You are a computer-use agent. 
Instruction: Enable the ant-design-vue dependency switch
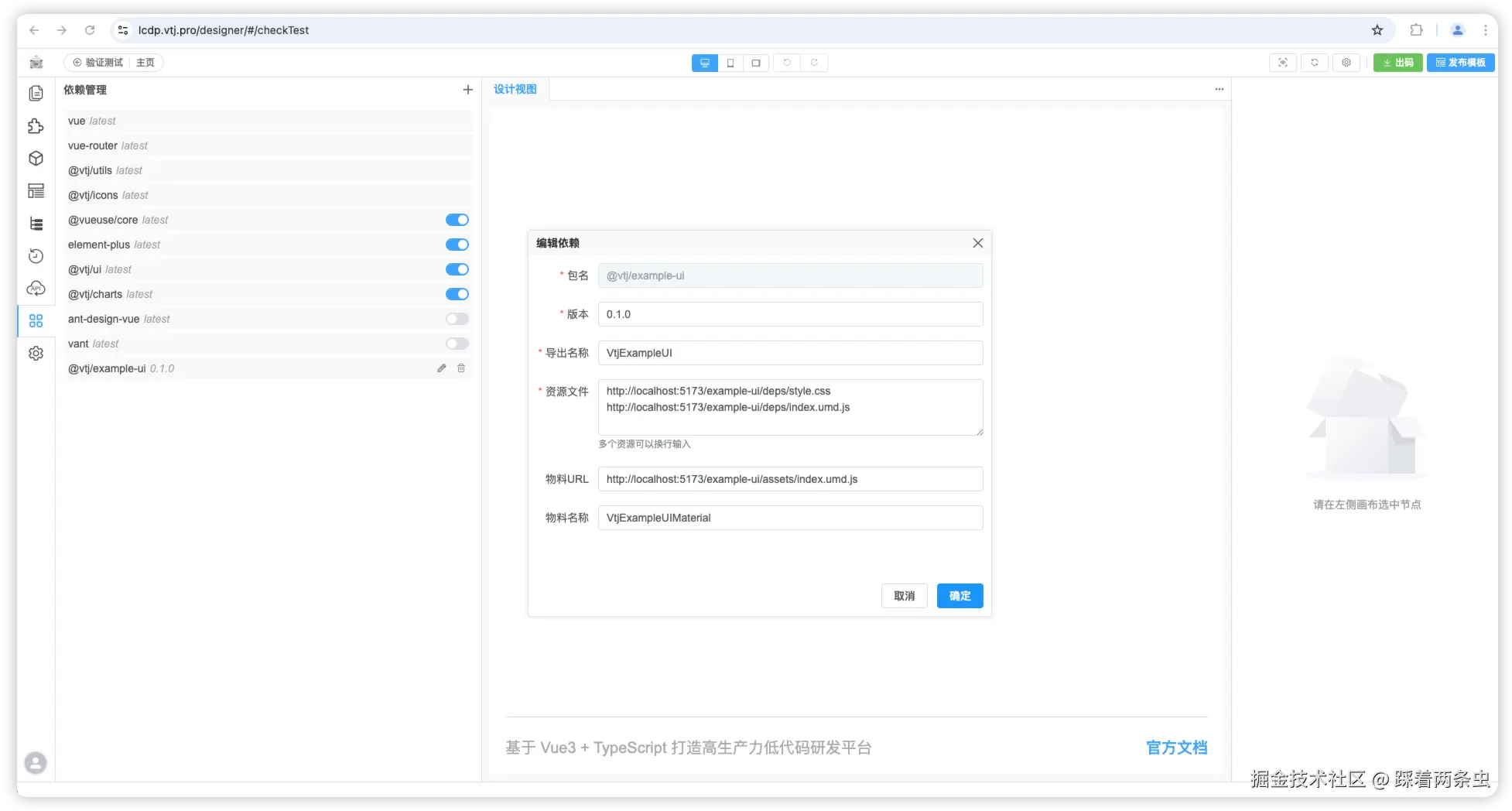[457, 319]
